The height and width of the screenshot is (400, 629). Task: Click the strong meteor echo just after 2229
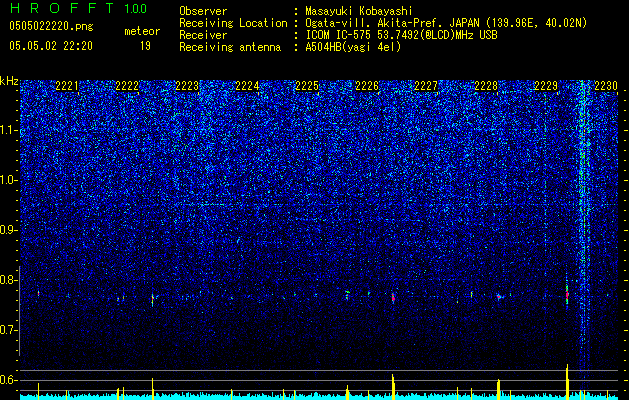(x=567, y=294)
